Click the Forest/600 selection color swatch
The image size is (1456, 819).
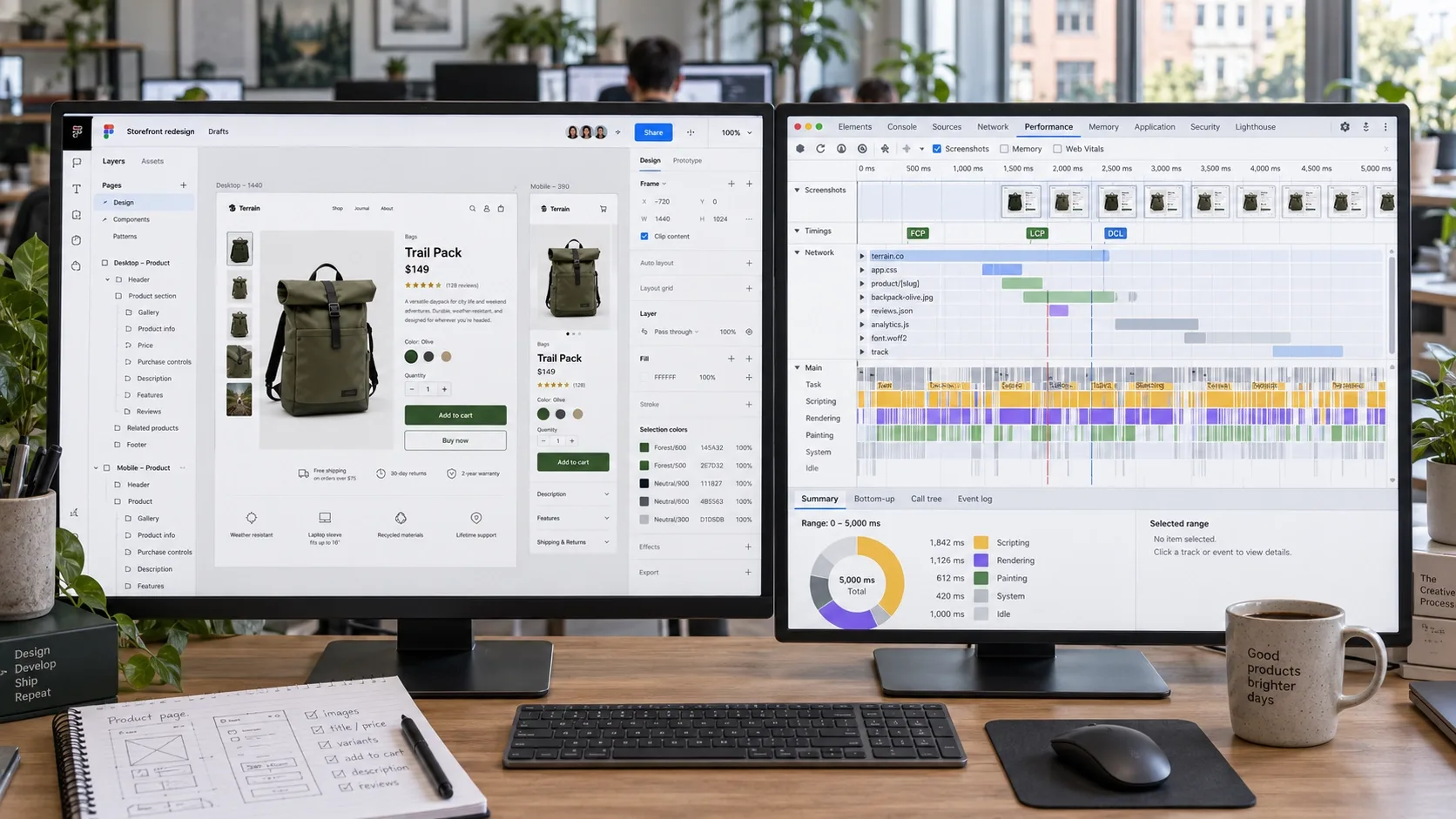click(x=644, y=448)
